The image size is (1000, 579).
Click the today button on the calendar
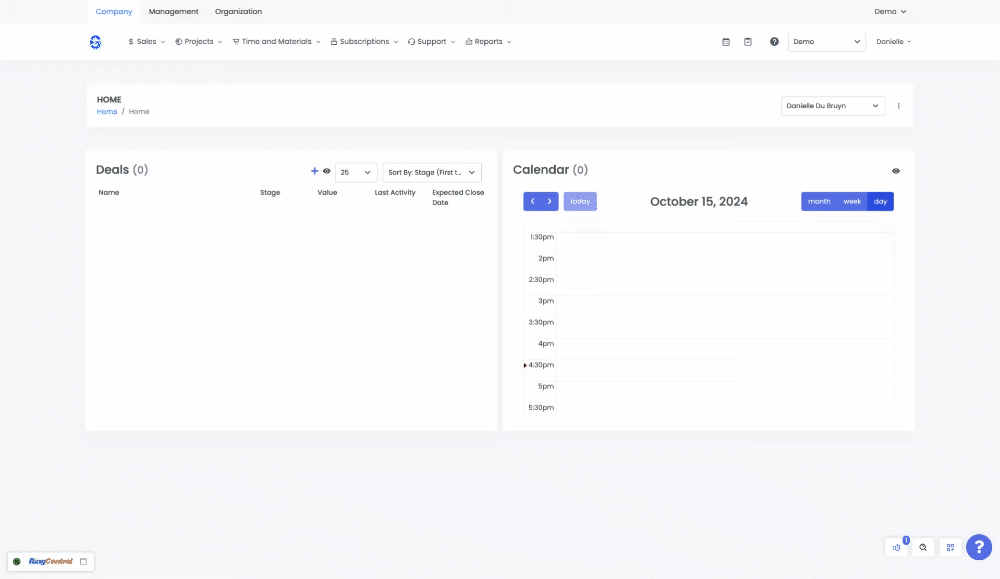pyautogui.click(x=580, y=201)
